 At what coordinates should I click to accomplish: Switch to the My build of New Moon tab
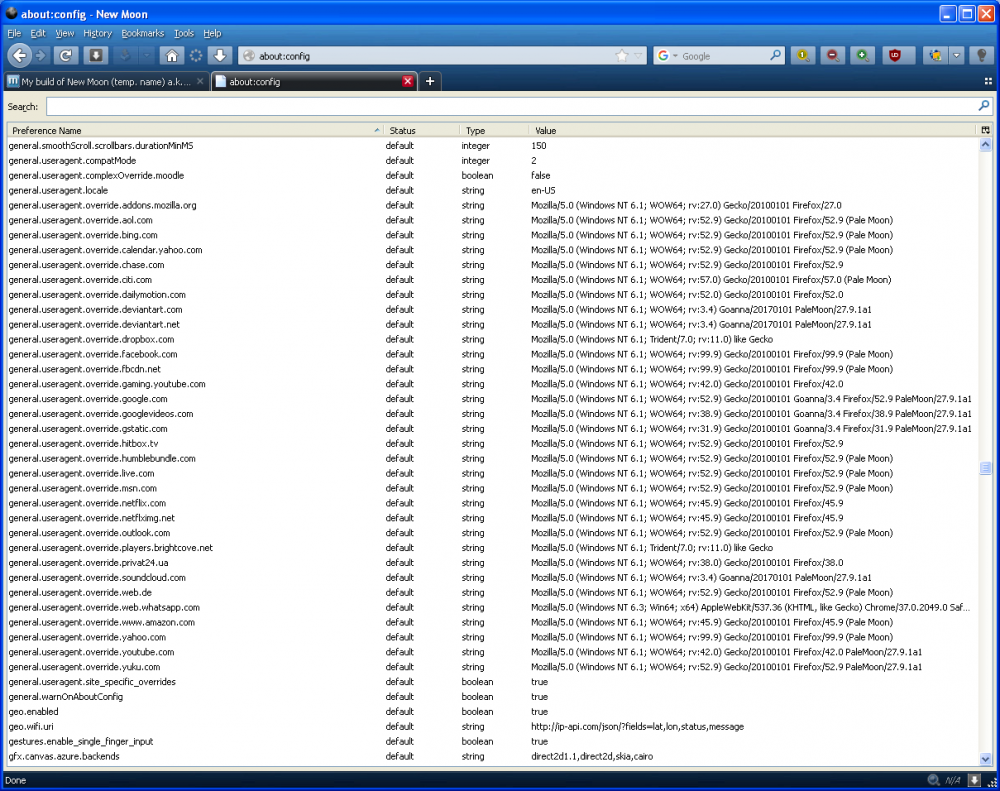pos(105,81)
